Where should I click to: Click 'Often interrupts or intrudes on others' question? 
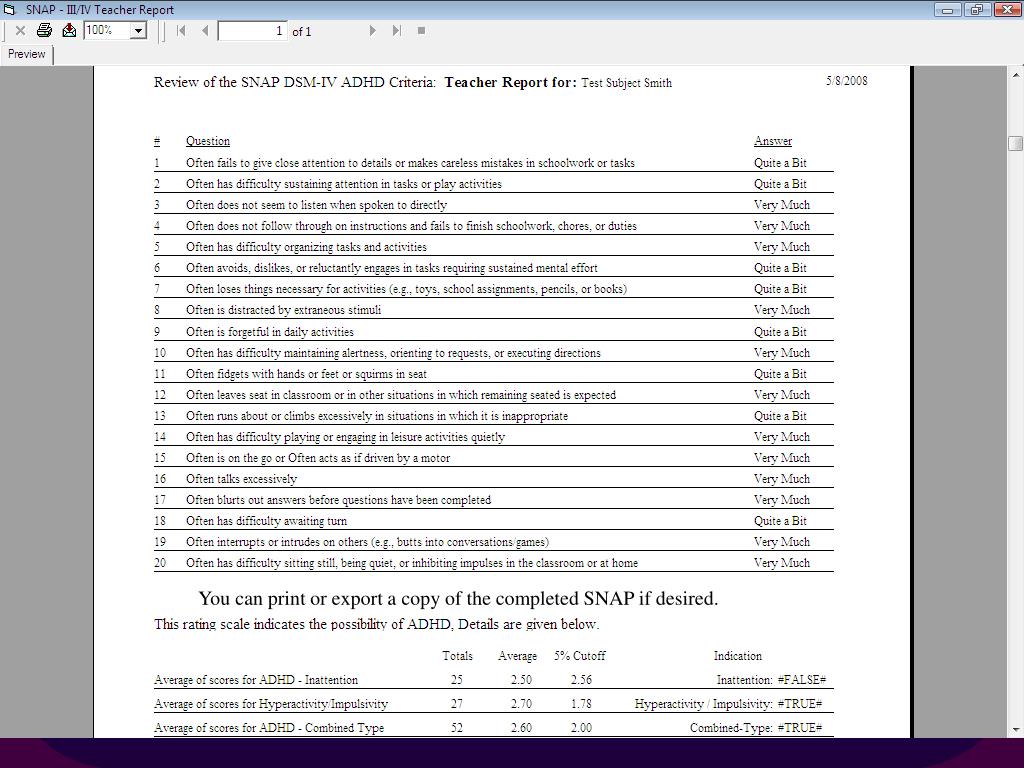coord(367,542)
